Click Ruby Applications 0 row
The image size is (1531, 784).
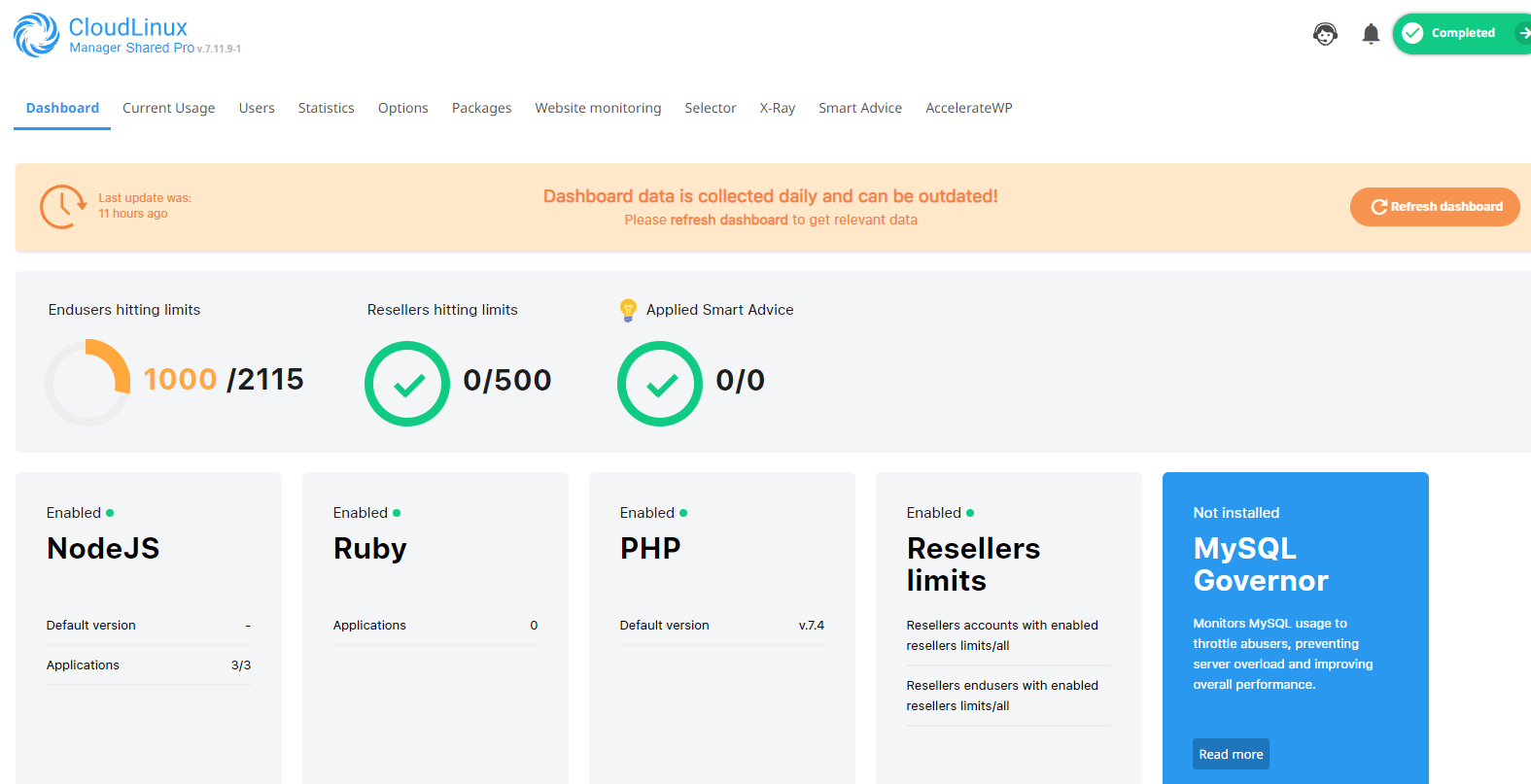[x=435, y=626]
